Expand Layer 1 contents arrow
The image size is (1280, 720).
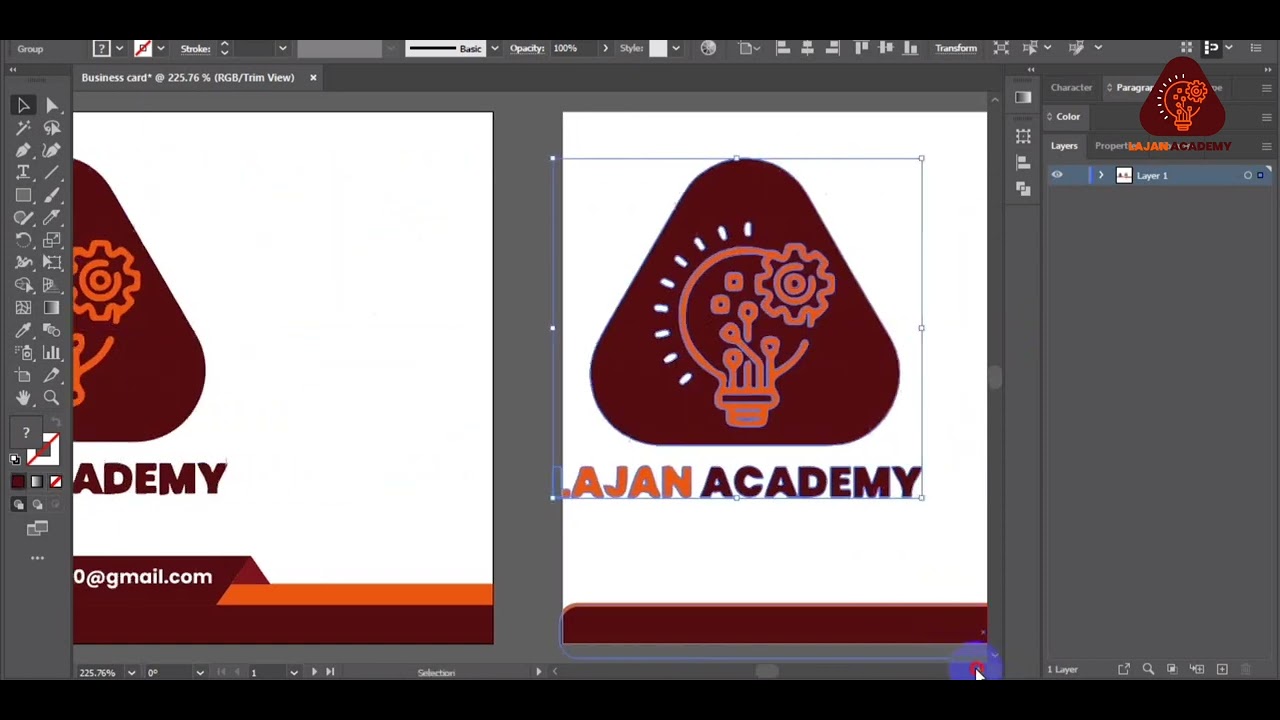tap(1101, 175)
